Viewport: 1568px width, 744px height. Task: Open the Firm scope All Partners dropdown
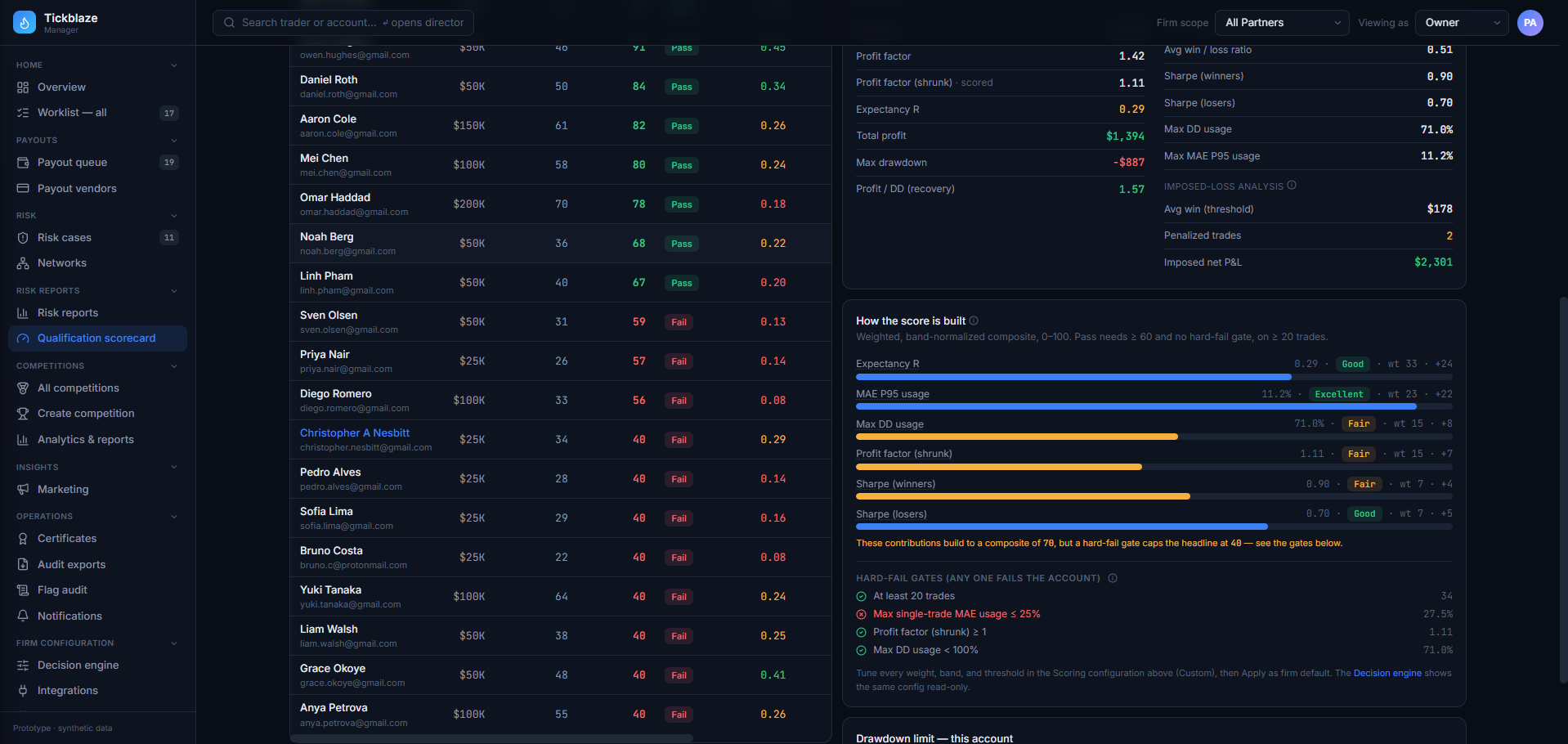click(x=1282, y=23)
